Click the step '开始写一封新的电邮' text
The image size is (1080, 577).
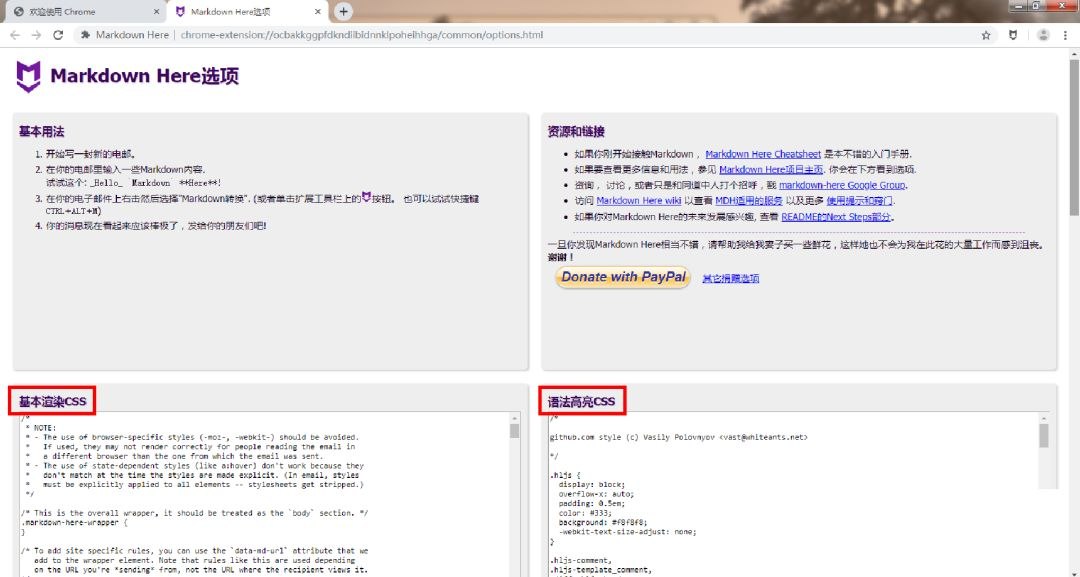click(x=91, y=154)
